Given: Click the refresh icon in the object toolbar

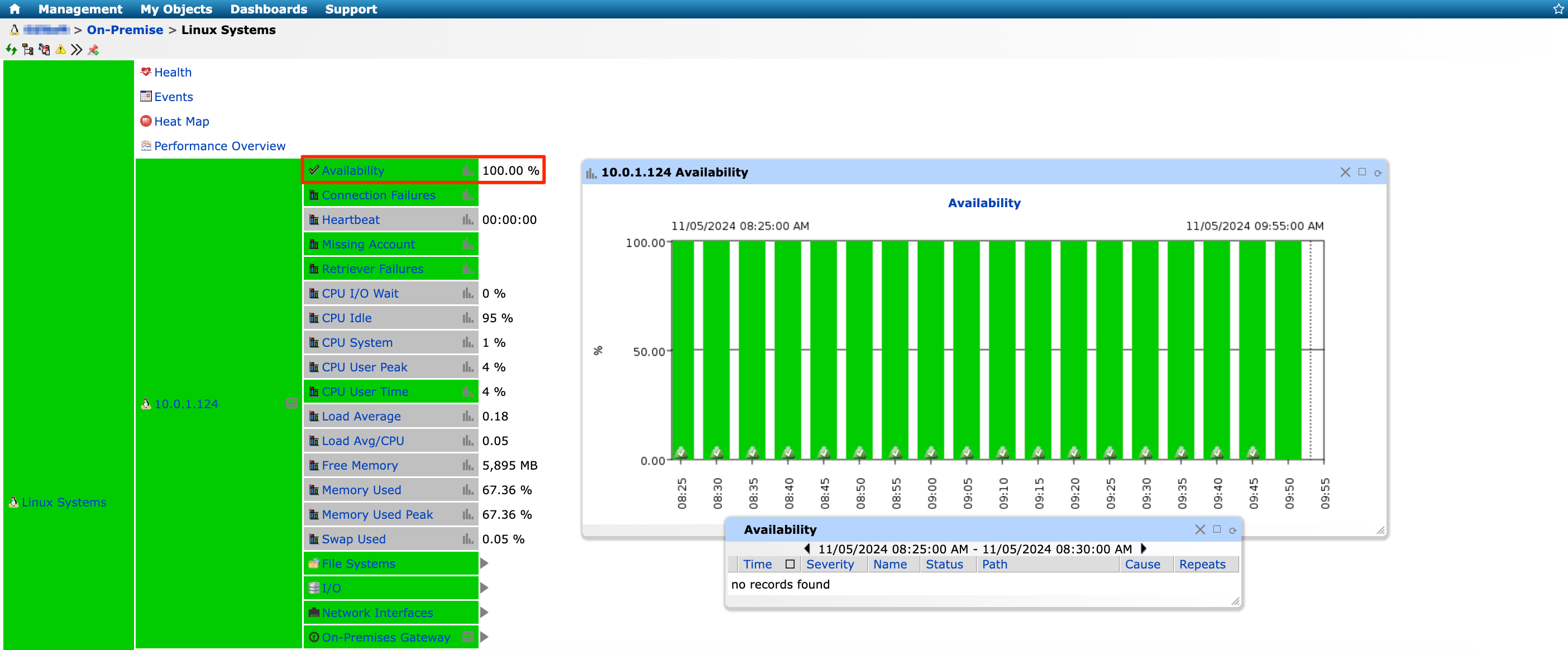Looking at the screenshot, I should point(11,50).
